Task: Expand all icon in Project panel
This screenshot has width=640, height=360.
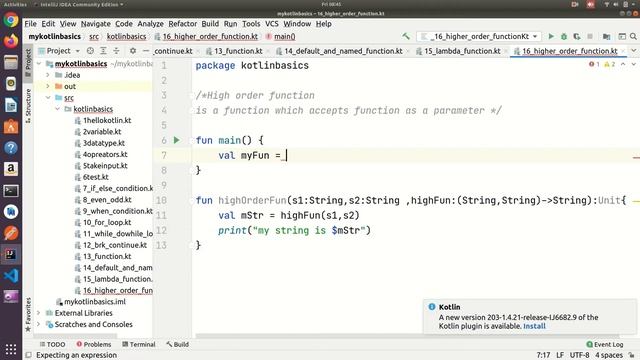Action: click(103, 51)
